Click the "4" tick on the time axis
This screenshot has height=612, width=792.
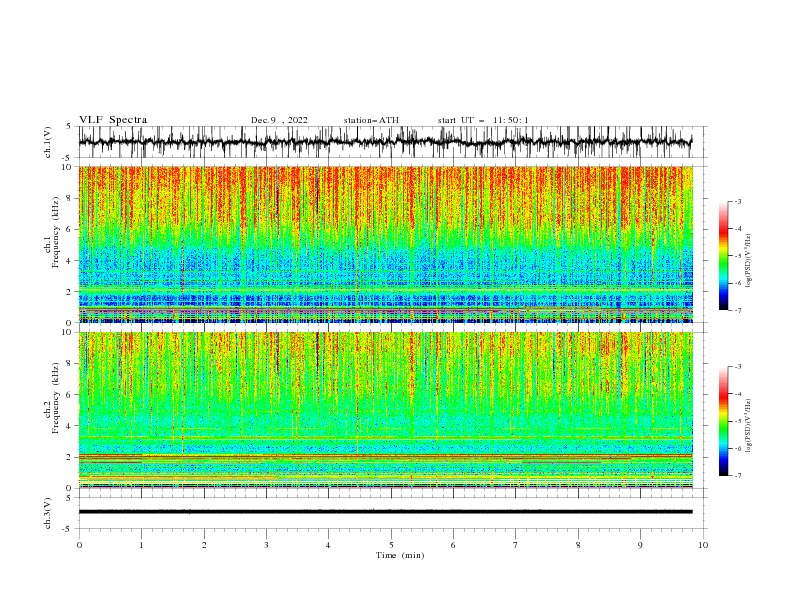click(x=328, y=545)
